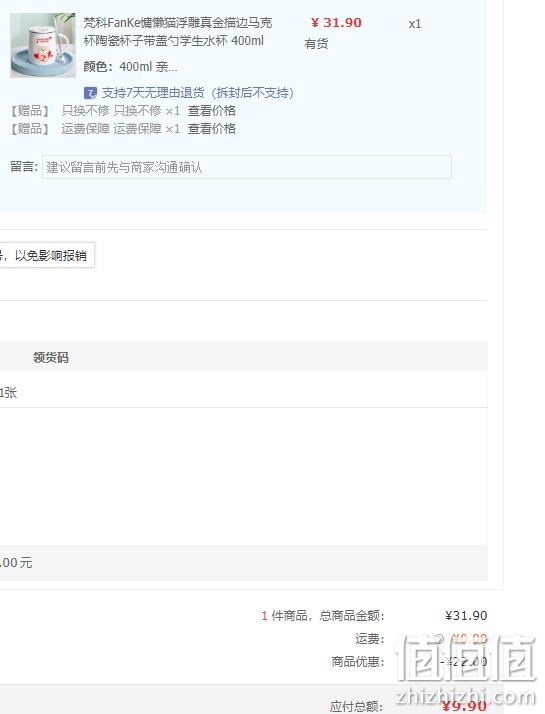Click the 运费保障 gift item name
Image resolution: width=545 pixels, height=714 pixels.
tap(112, 129)
